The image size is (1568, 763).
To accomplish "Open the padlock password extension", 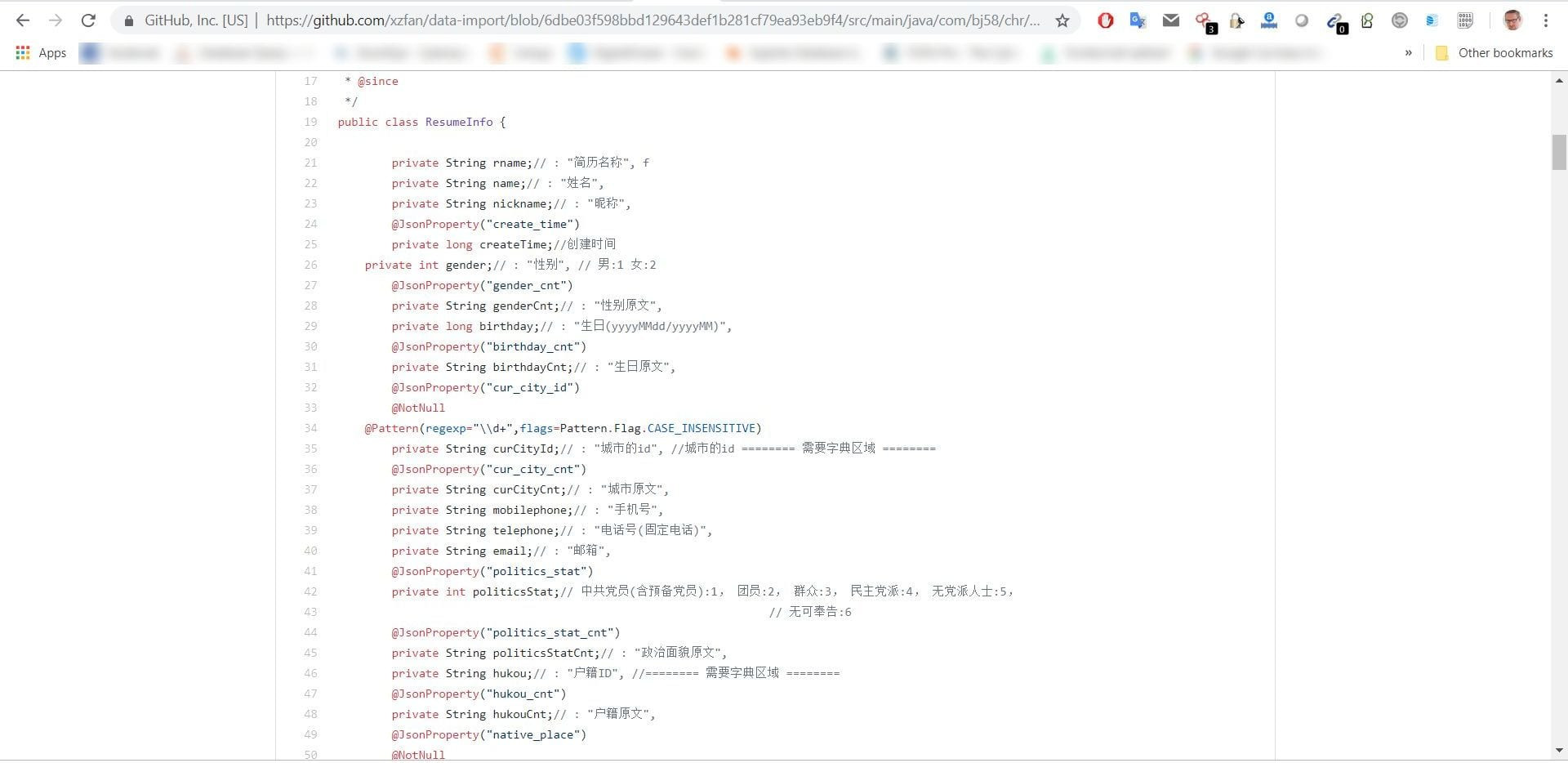I will tap(1236, 21).
